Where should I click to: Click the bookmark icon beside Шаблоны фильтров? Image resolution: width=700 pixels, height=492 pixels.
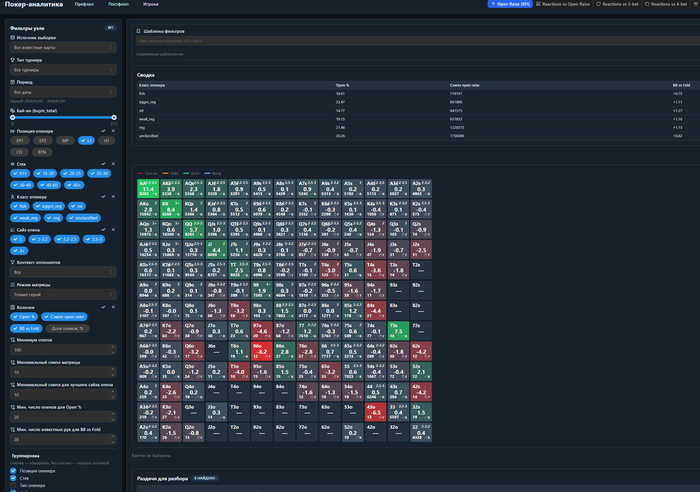tap(138, 31)
